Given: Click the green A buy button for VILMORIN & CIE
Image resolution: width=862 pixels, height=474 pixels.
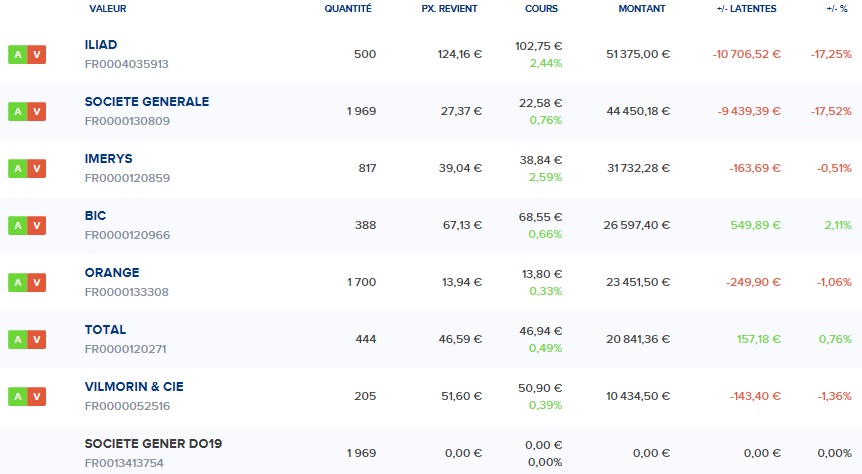Looking at the screenshot, I should 18,396.
